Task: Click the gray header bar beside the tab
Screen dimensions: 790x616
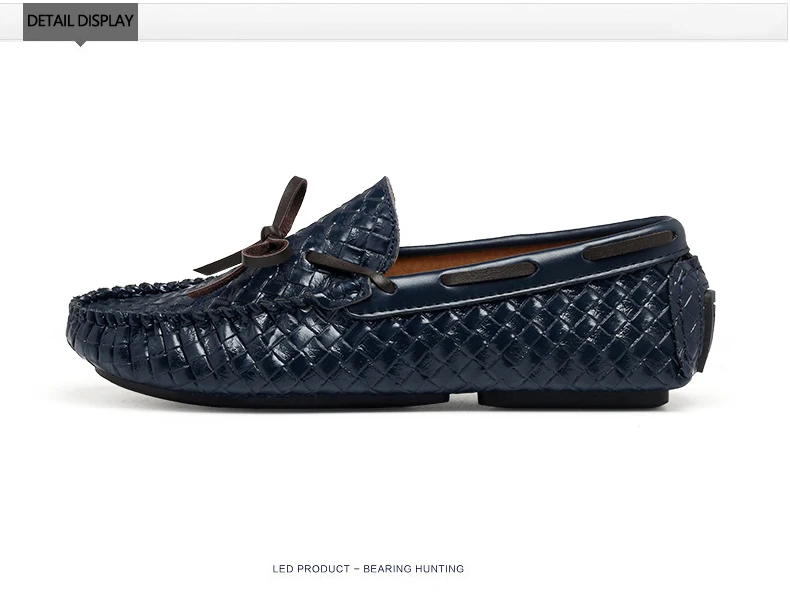Action: [x=463, y=21]
